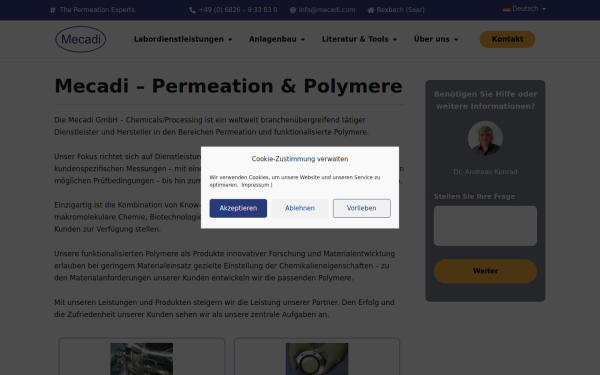The image size is (600, 375).
Task: Click the lab equipment thumbnail image
Action: tap(142, 359)
